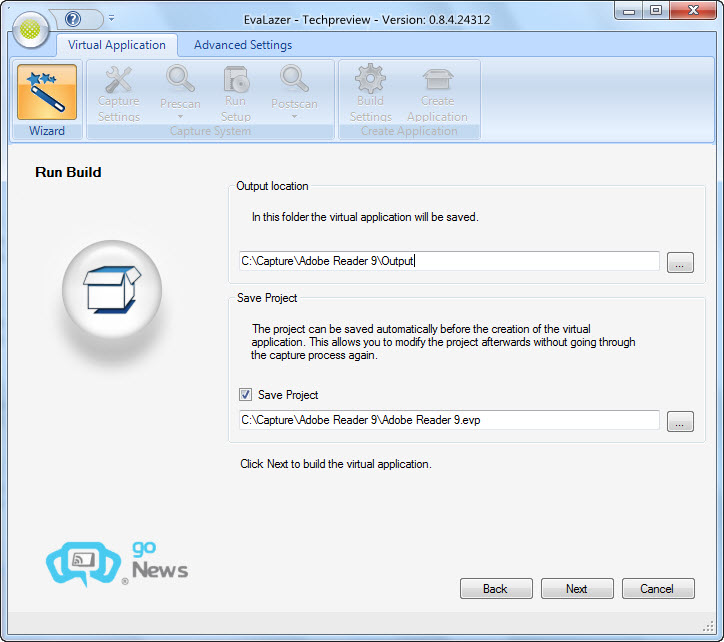Expand the quick access toolbar arrow

[111, 18]
